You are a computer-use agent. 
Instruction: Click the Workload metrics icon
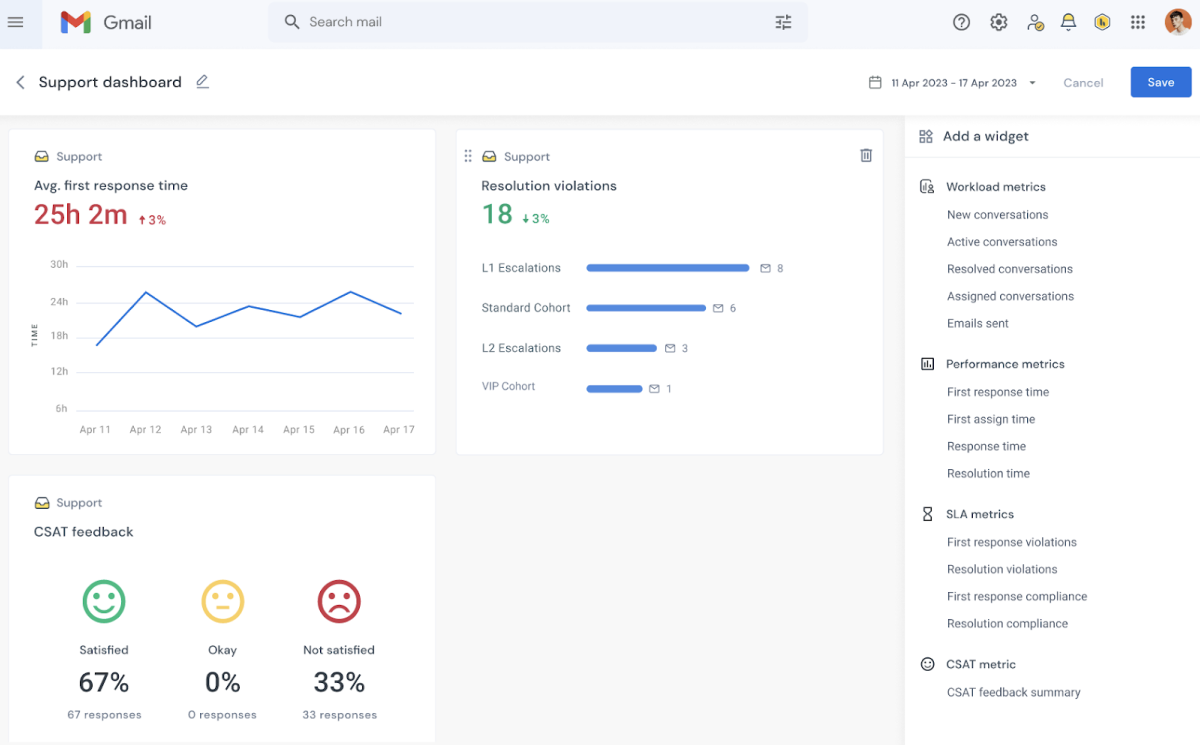click(927, 187)
